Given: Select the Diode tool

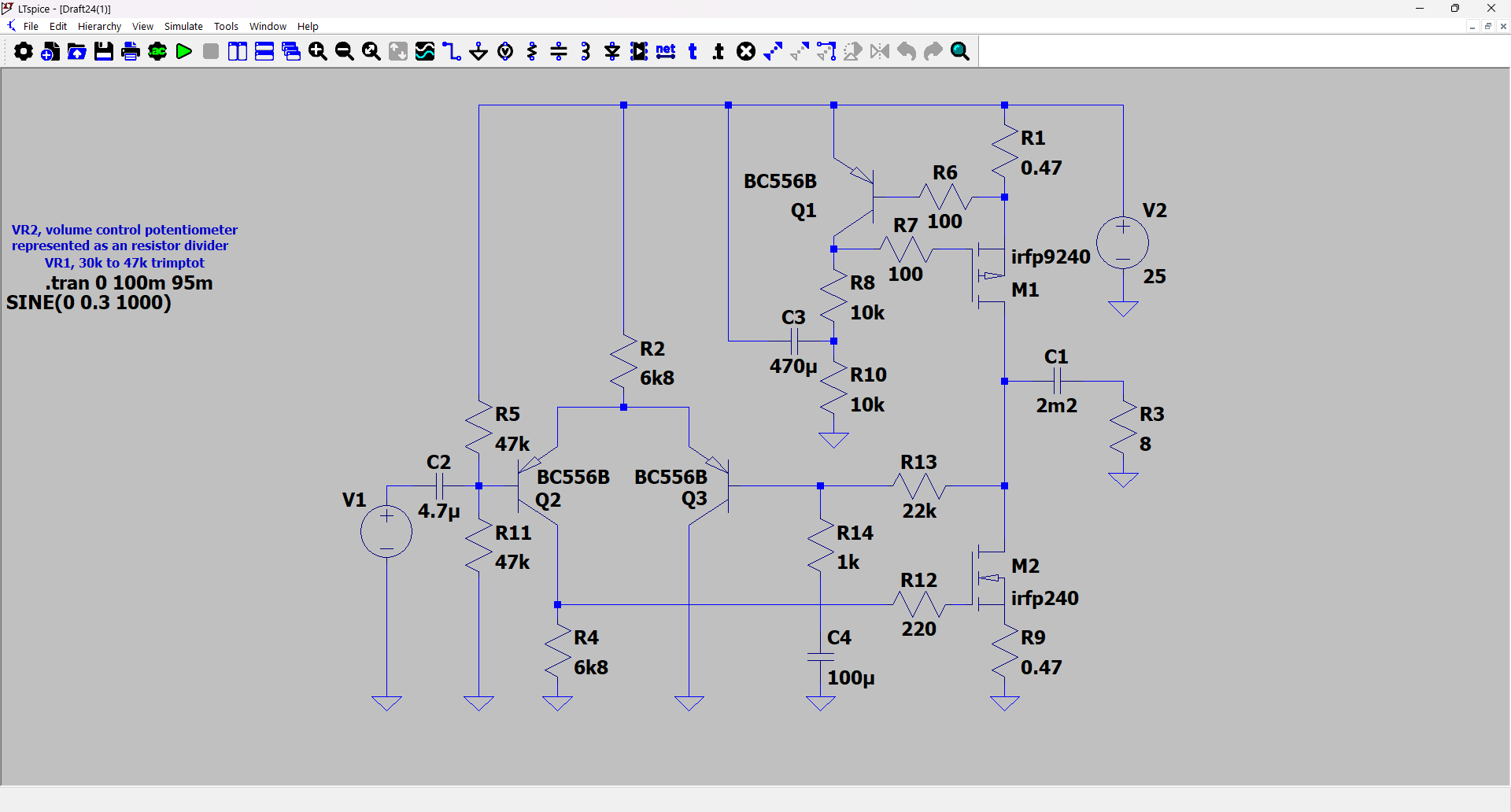Looking at the screenshot, I should pos(612,52).
